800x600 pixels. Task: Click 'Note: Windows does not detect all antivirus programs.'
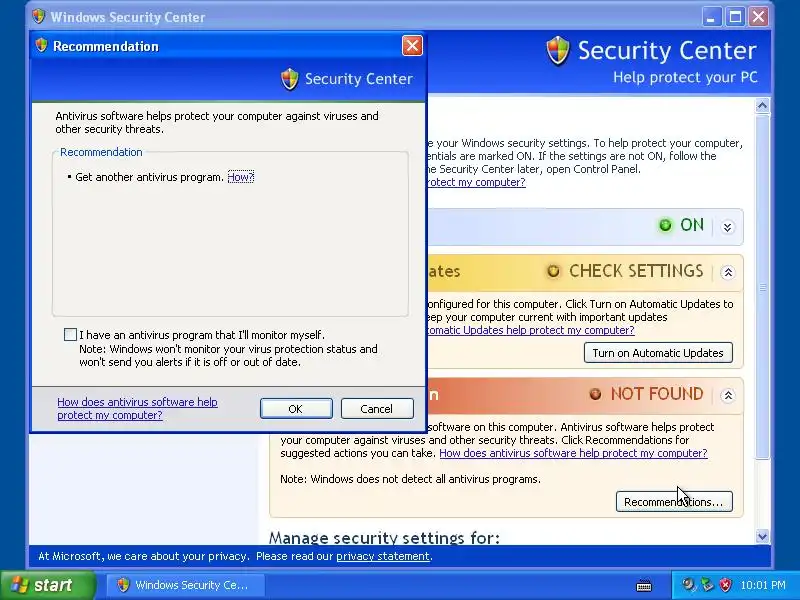click(x=410, y=479)
